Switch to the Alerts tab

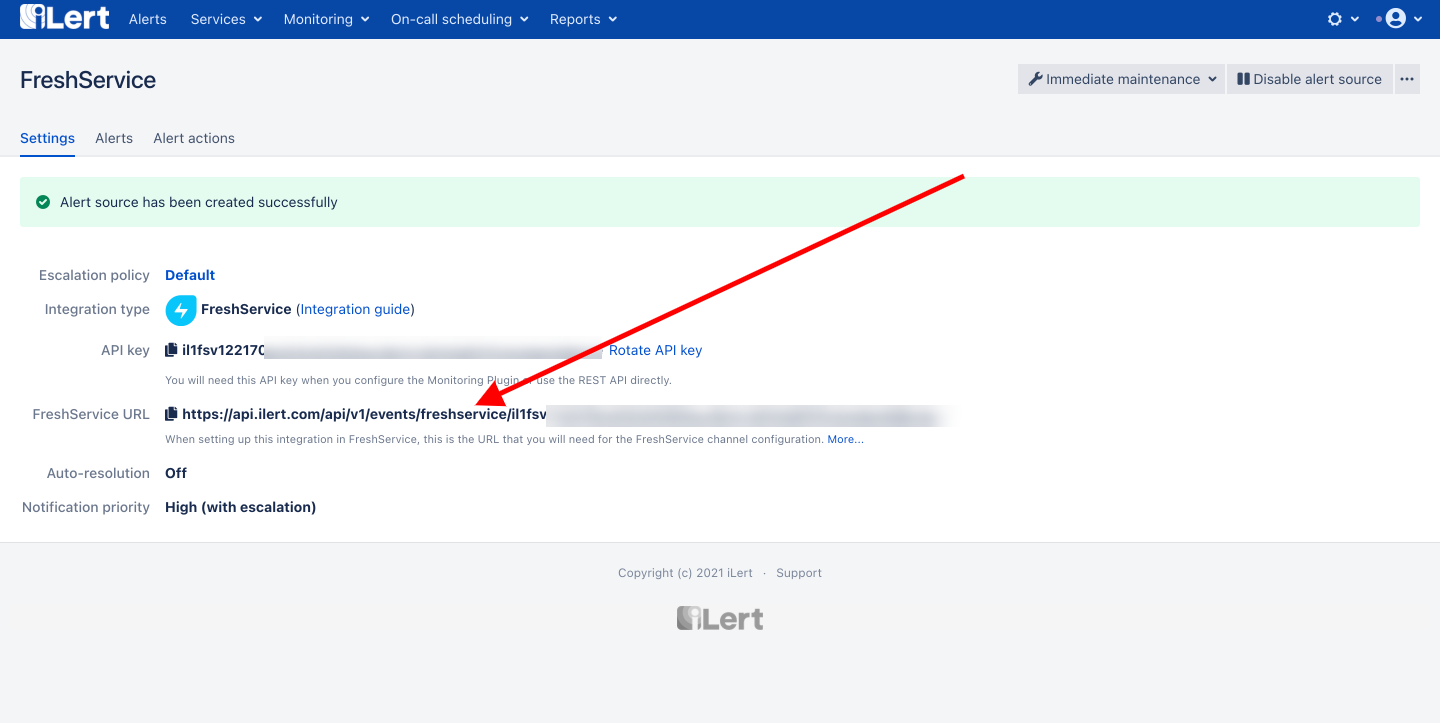tap(114, 138)
